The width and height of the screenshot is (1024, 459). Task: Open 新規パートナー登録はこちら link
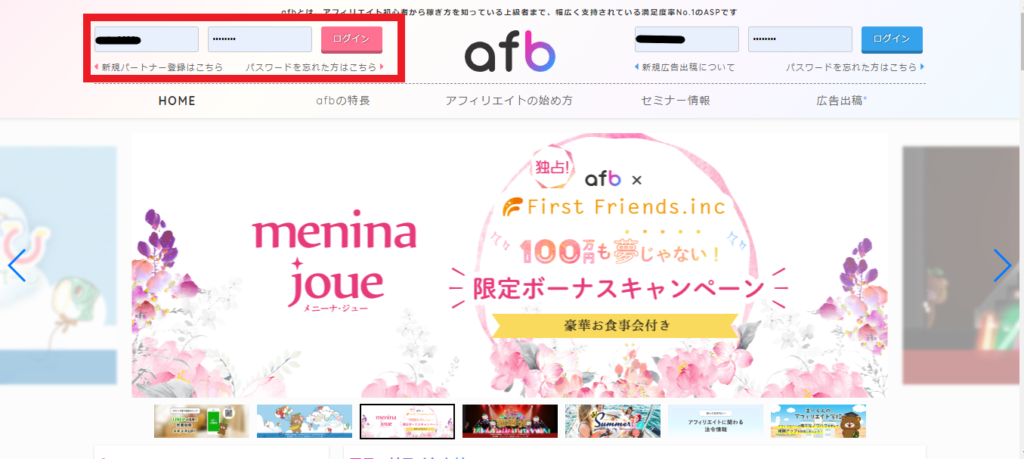[x=162, y=67]
